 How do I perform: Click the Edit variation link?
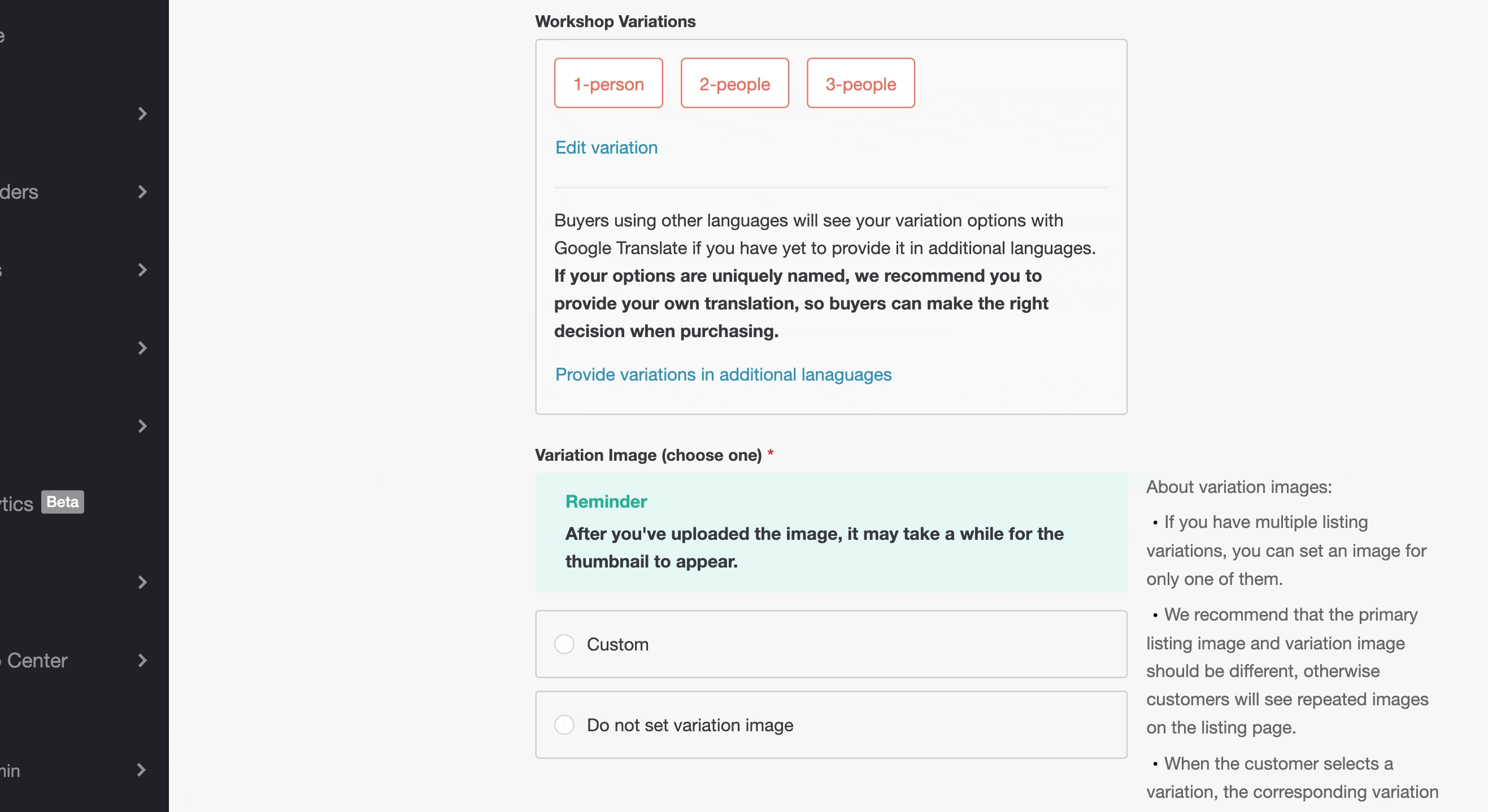606,147
